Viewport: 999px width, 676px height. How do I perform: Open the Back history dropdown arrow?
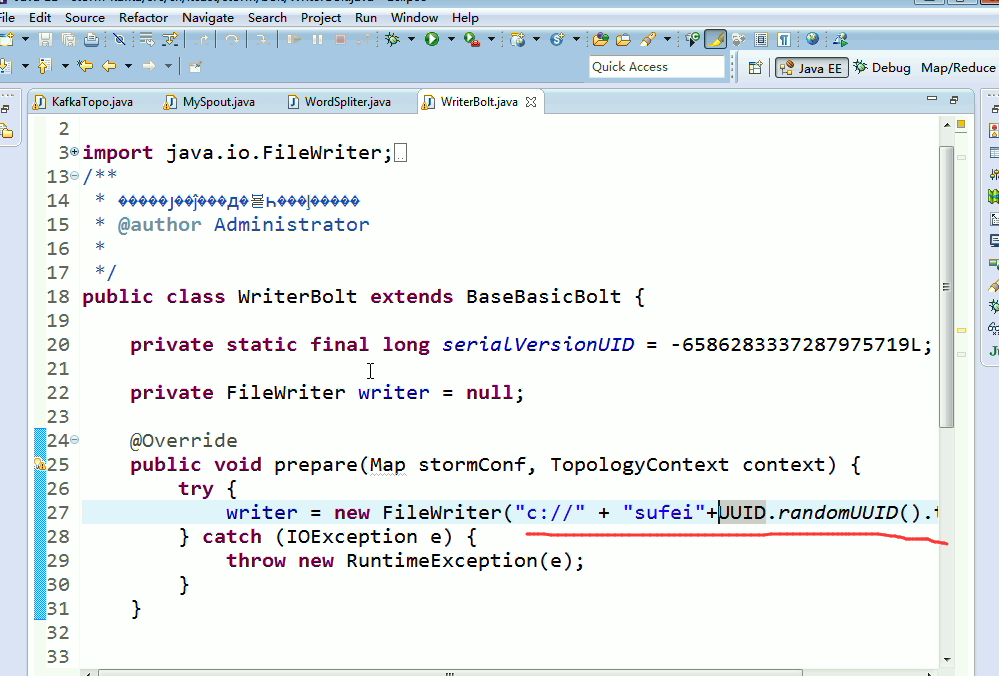pos(128,66)
